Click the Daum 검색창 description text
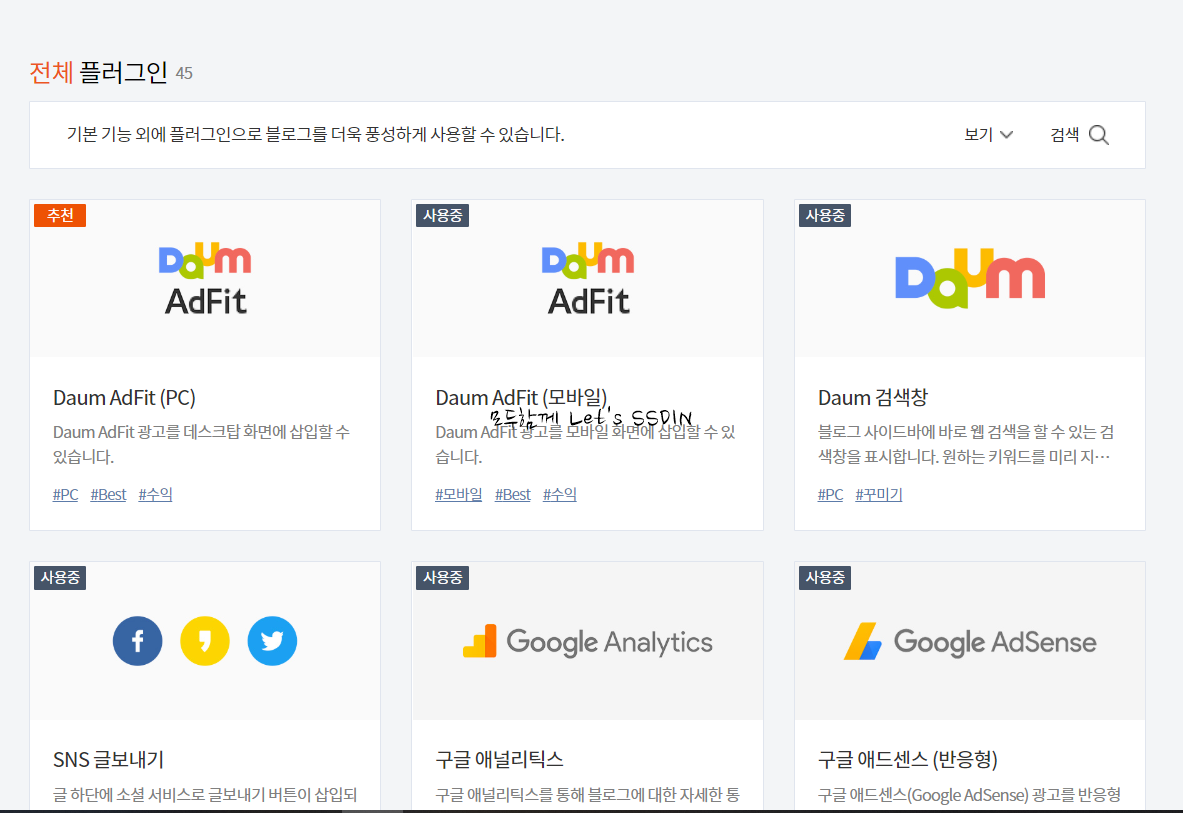Image resolution: width=1183 pixels, height=813 pixels. click(966, 444)
